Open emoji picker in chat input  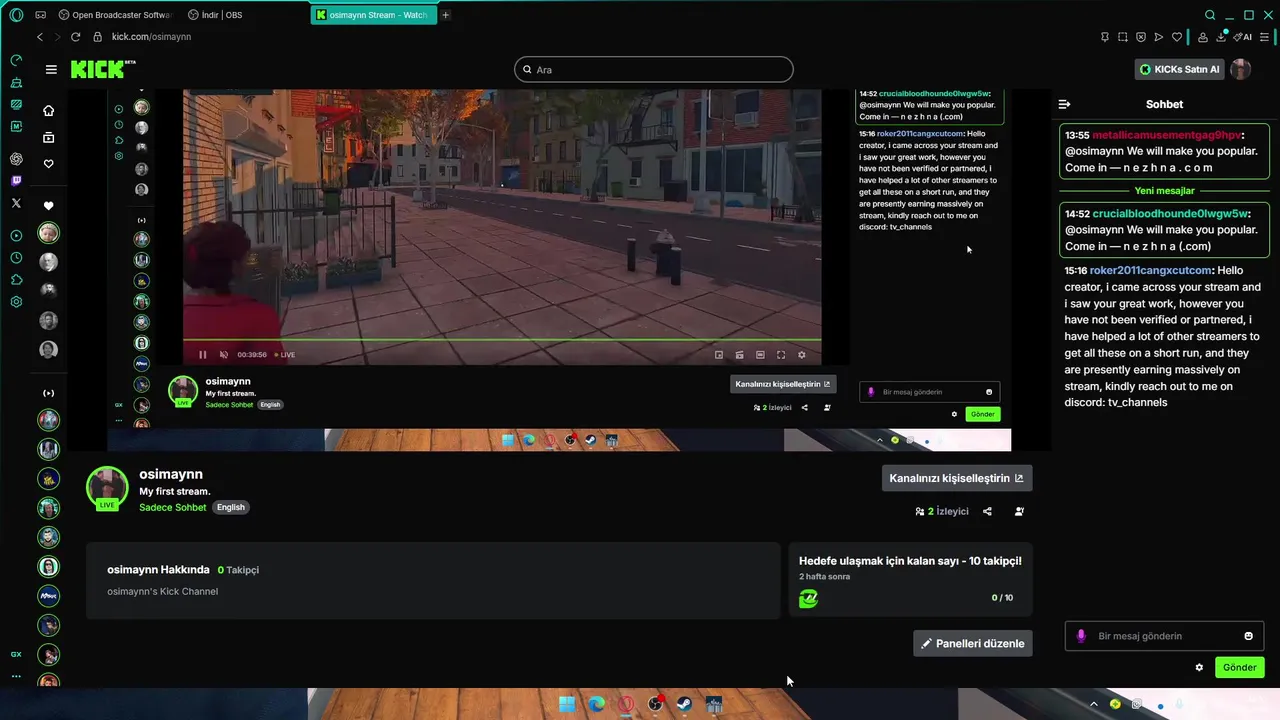click(1248, 636)
